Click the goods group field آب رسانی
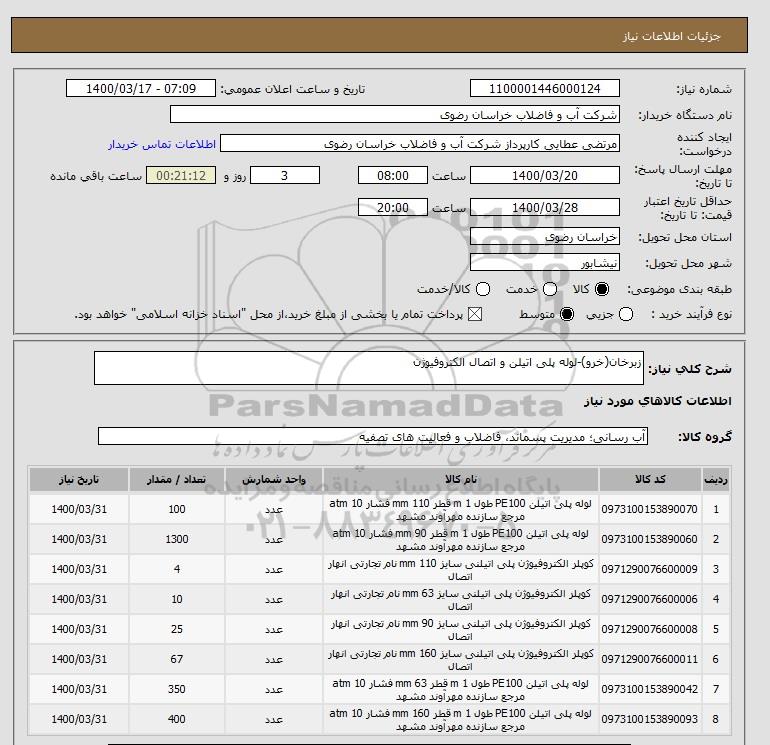 [x=373, y=436]
